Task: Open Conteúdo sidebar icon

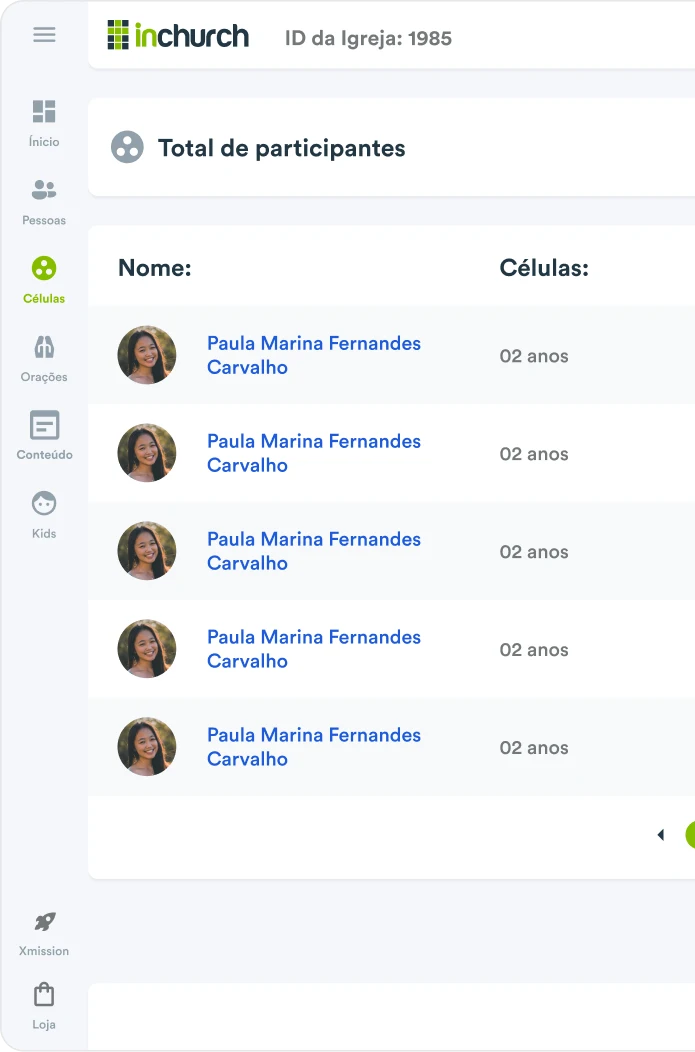Action: coord(44,425)
